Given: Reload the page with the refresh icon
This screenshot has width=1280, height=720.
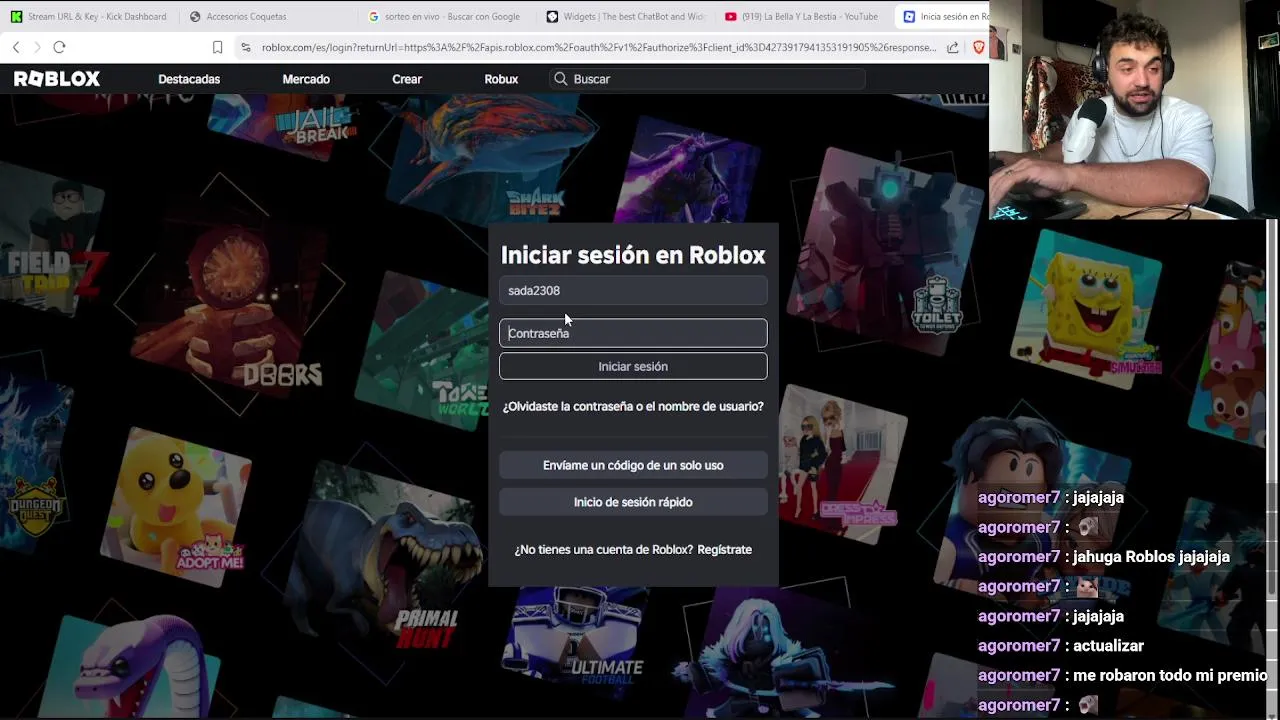Looking at the screenshot, I should [x=59, y=47].
